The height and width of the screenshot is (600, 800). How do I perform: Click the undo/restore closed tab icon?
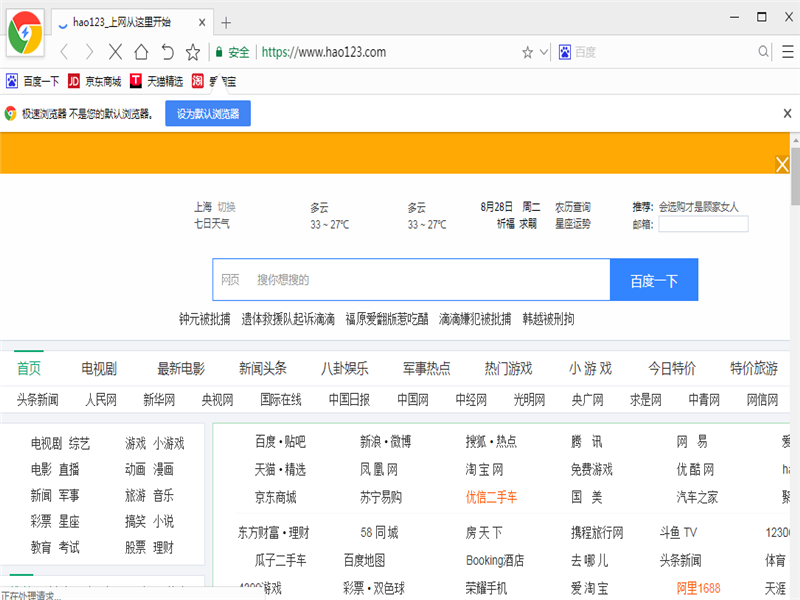point(167,52)
